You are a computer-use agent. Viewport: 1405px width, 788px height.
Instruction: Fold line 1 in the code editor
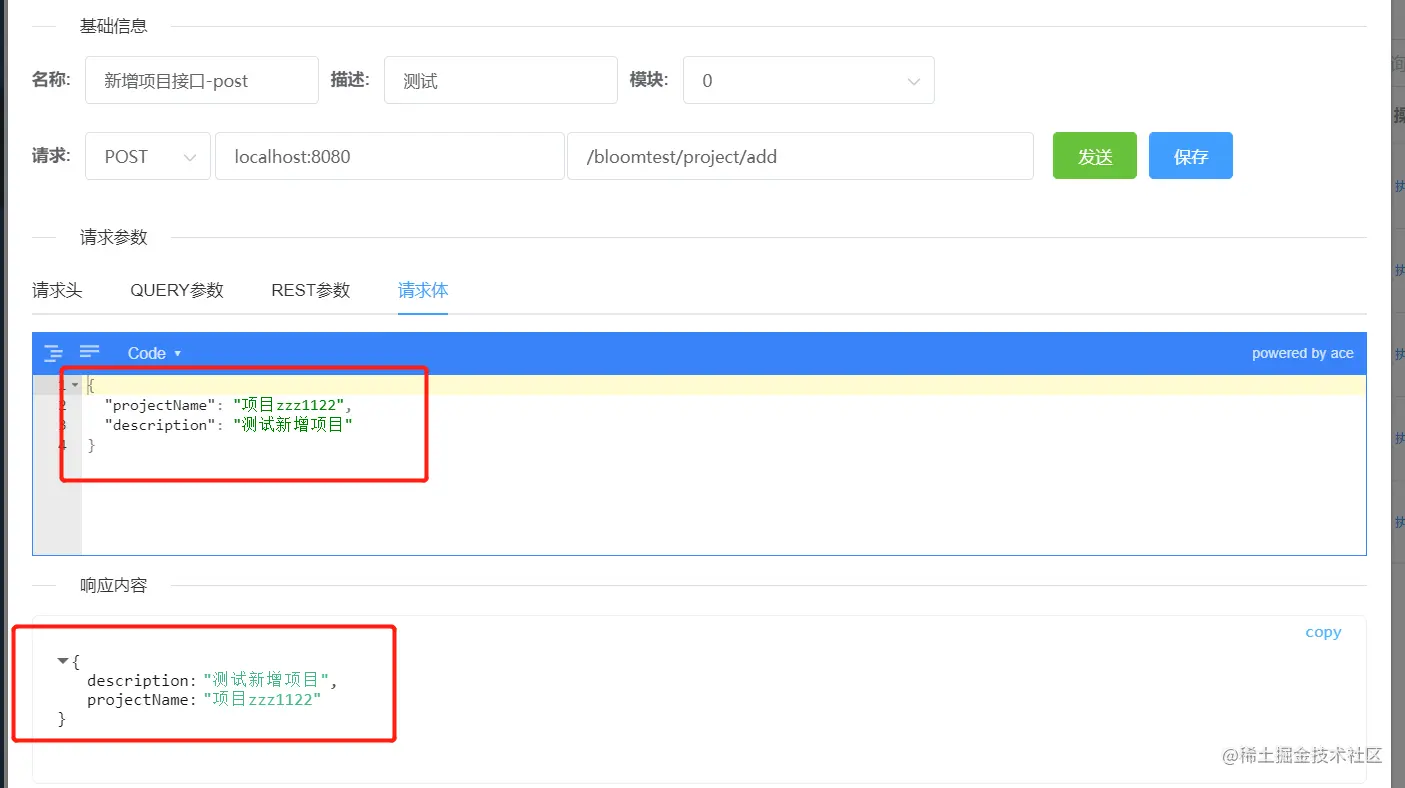click(75, 385)
